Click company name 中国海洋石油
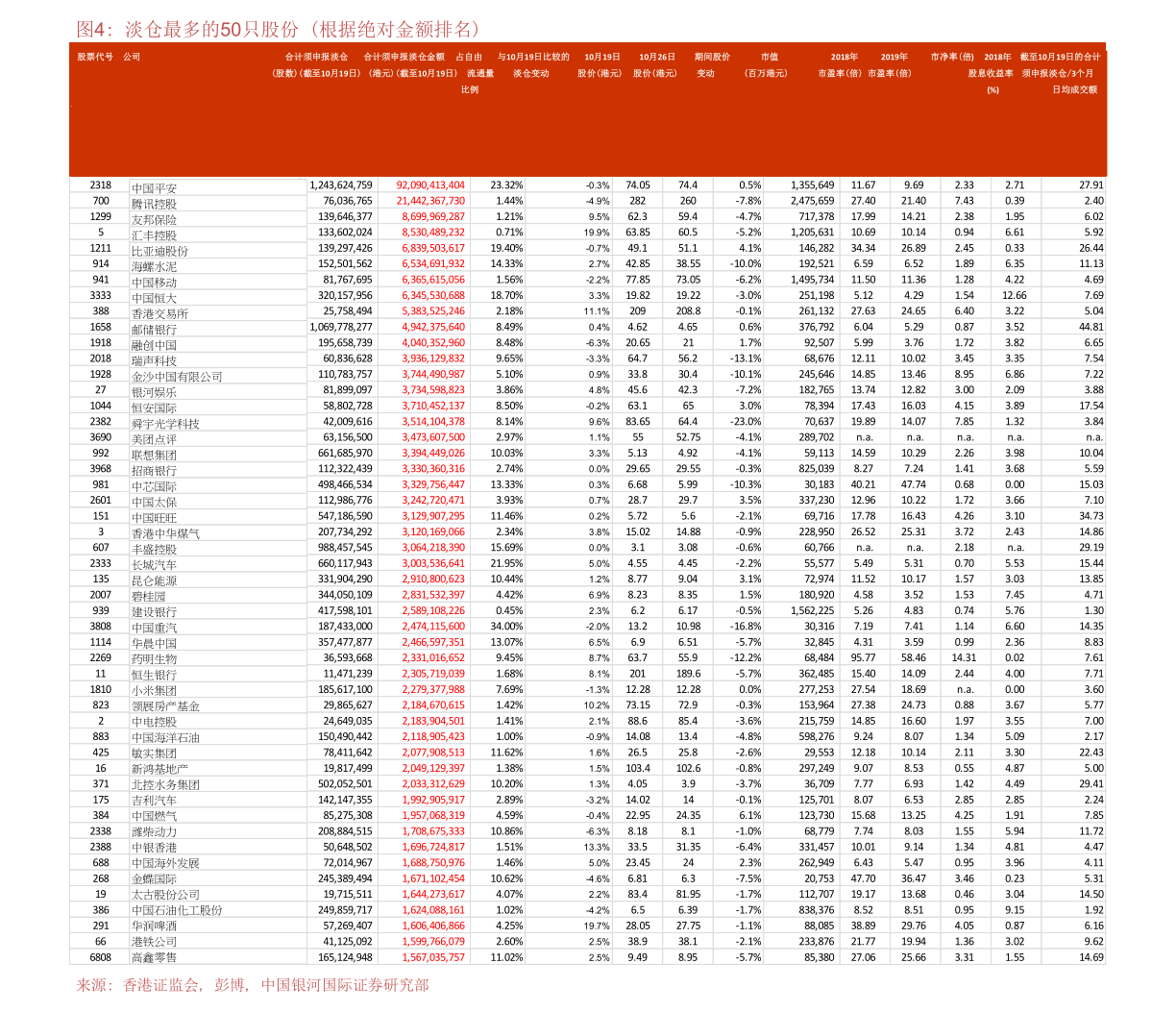Screen dimensions: 1176x1013 coord(166,737)
